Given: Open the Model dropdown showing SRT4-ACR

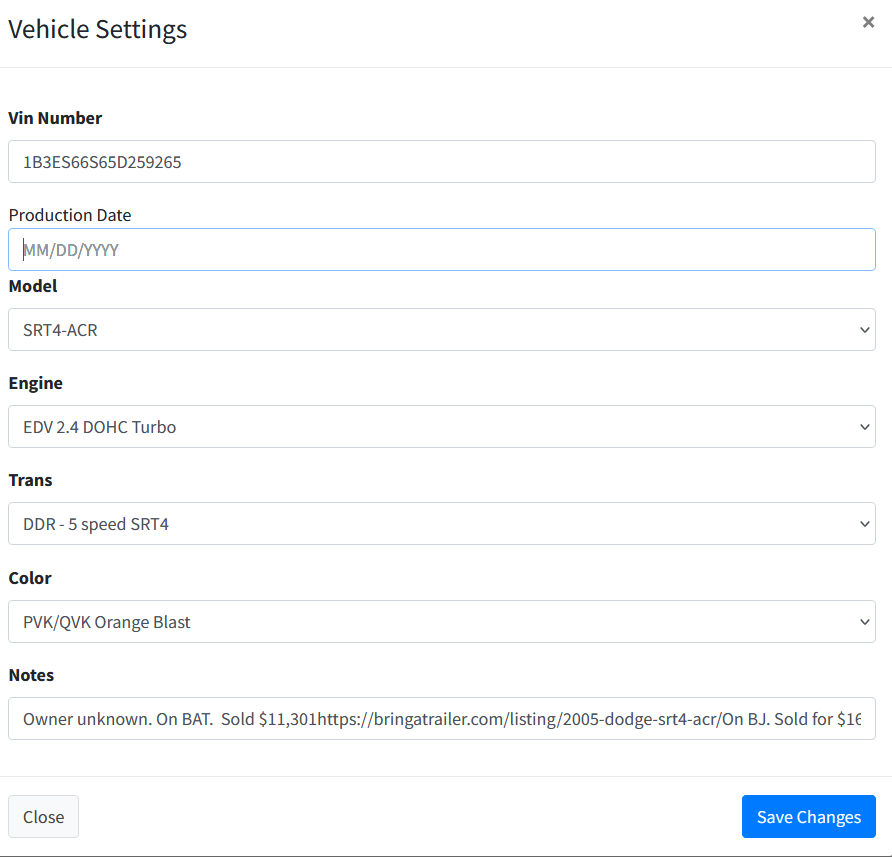Looking at the screenshot, I should [x=442, y=329].
